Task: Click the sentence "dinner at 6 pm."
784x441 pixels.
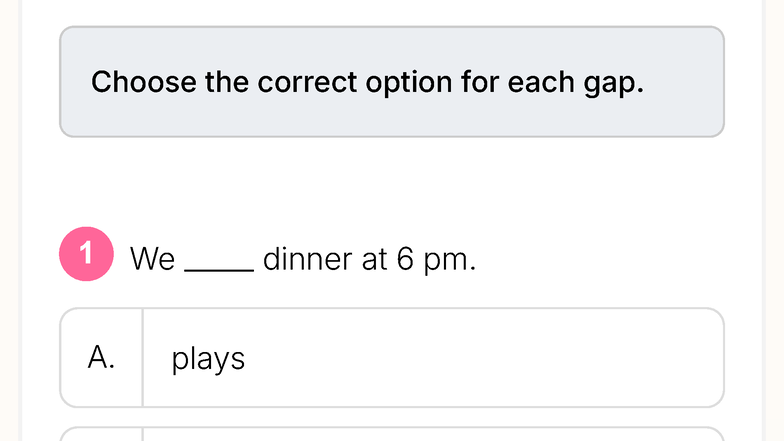Action: click(x=369, y=259)
